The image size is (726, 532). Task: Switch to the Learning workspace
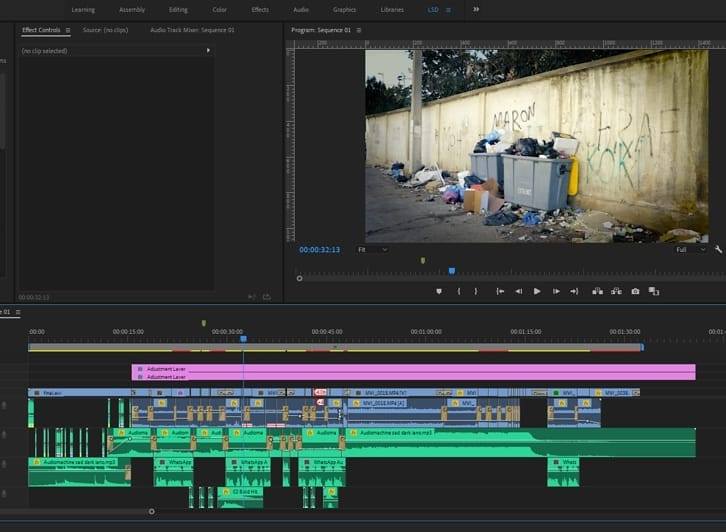(x=83, y=10)
